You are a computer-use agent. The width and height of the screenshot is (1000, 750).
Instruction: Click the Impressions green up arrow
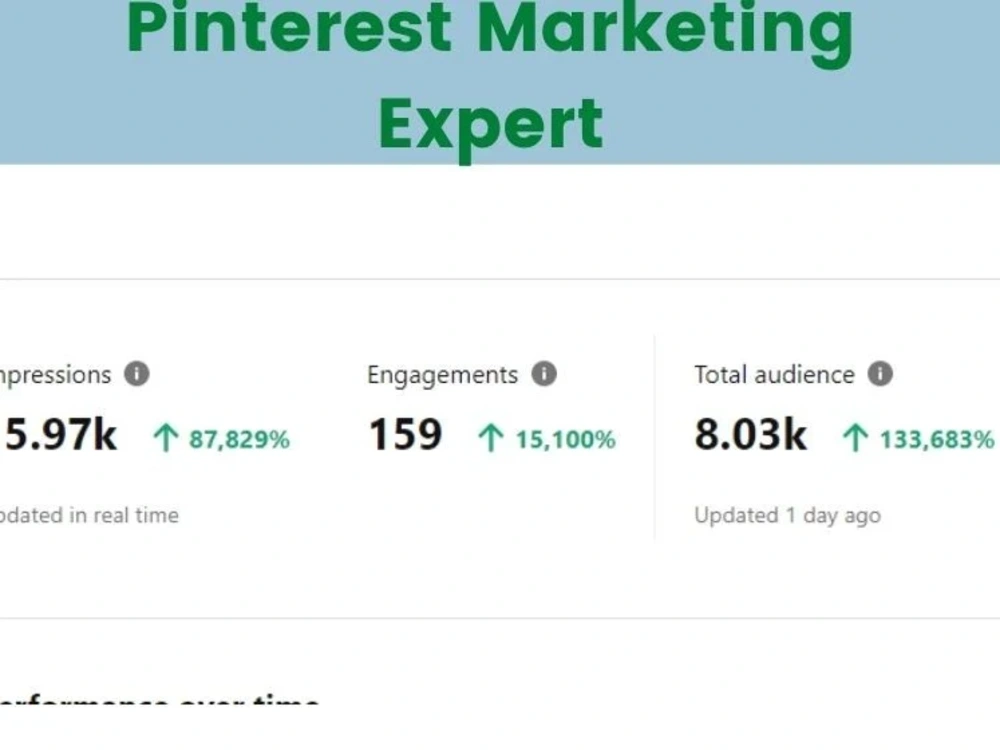pyautogui.click(x=166, y=439)
